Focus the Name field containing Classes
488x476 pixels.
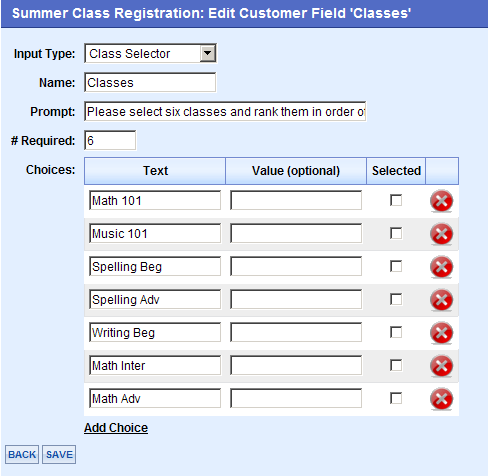(150, 82)
